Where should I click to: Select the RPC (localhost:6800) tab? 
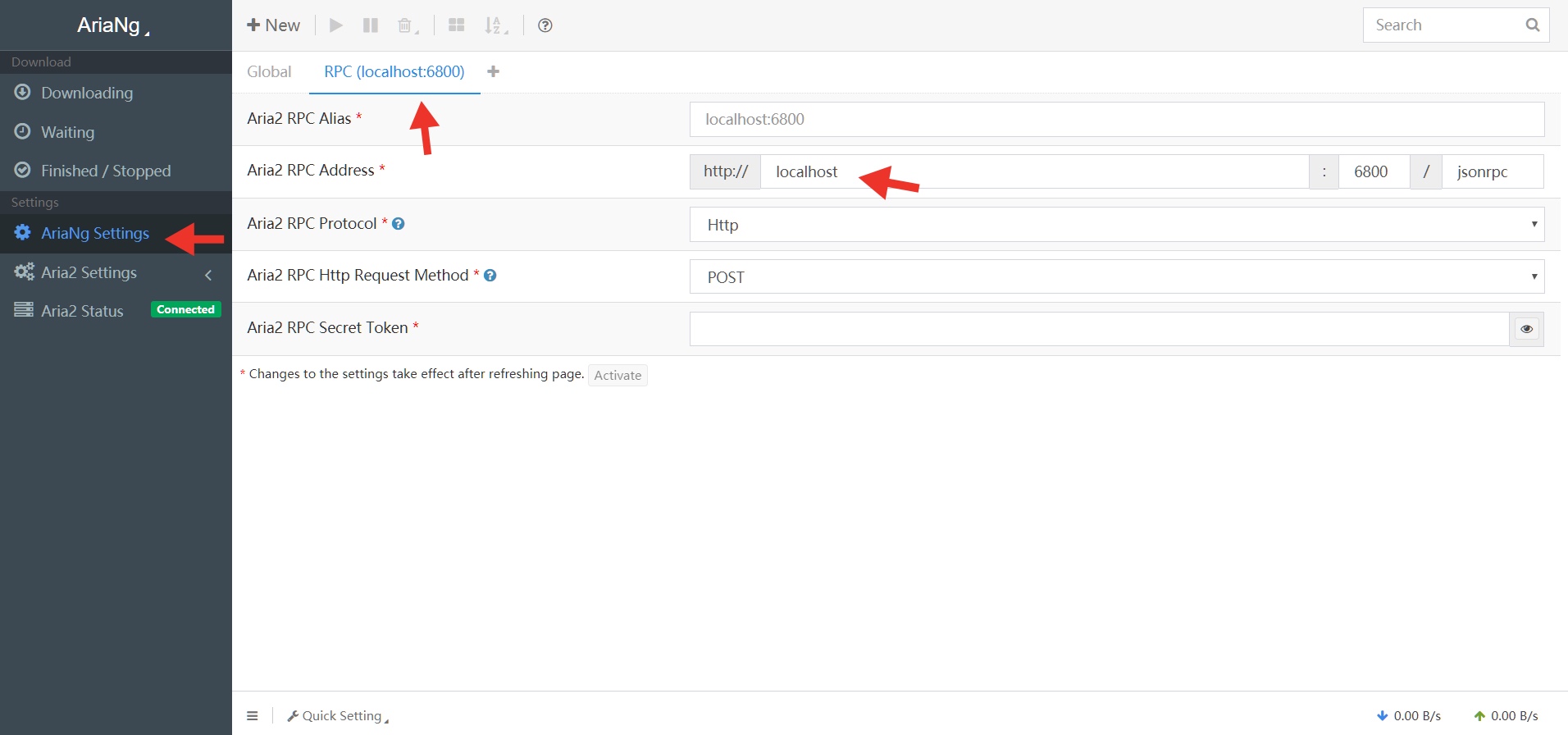pyautogui.click(x=394, y=71)
